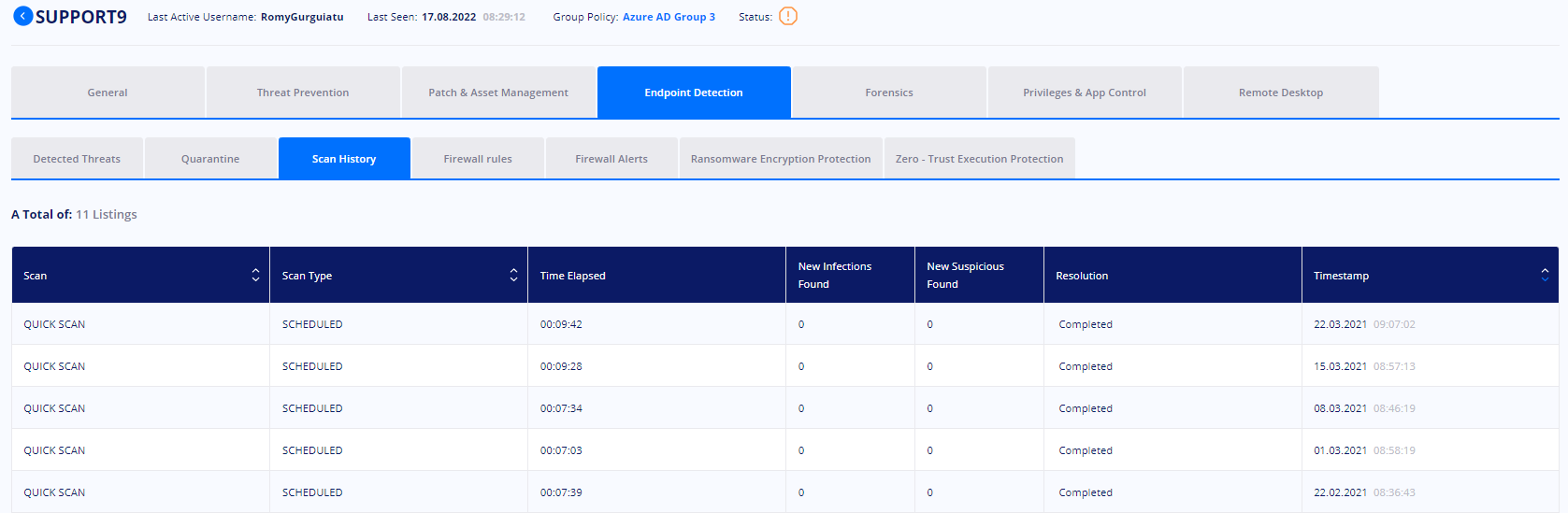Open Ransomware Encryption Protection sub-tab

point(781,159)
